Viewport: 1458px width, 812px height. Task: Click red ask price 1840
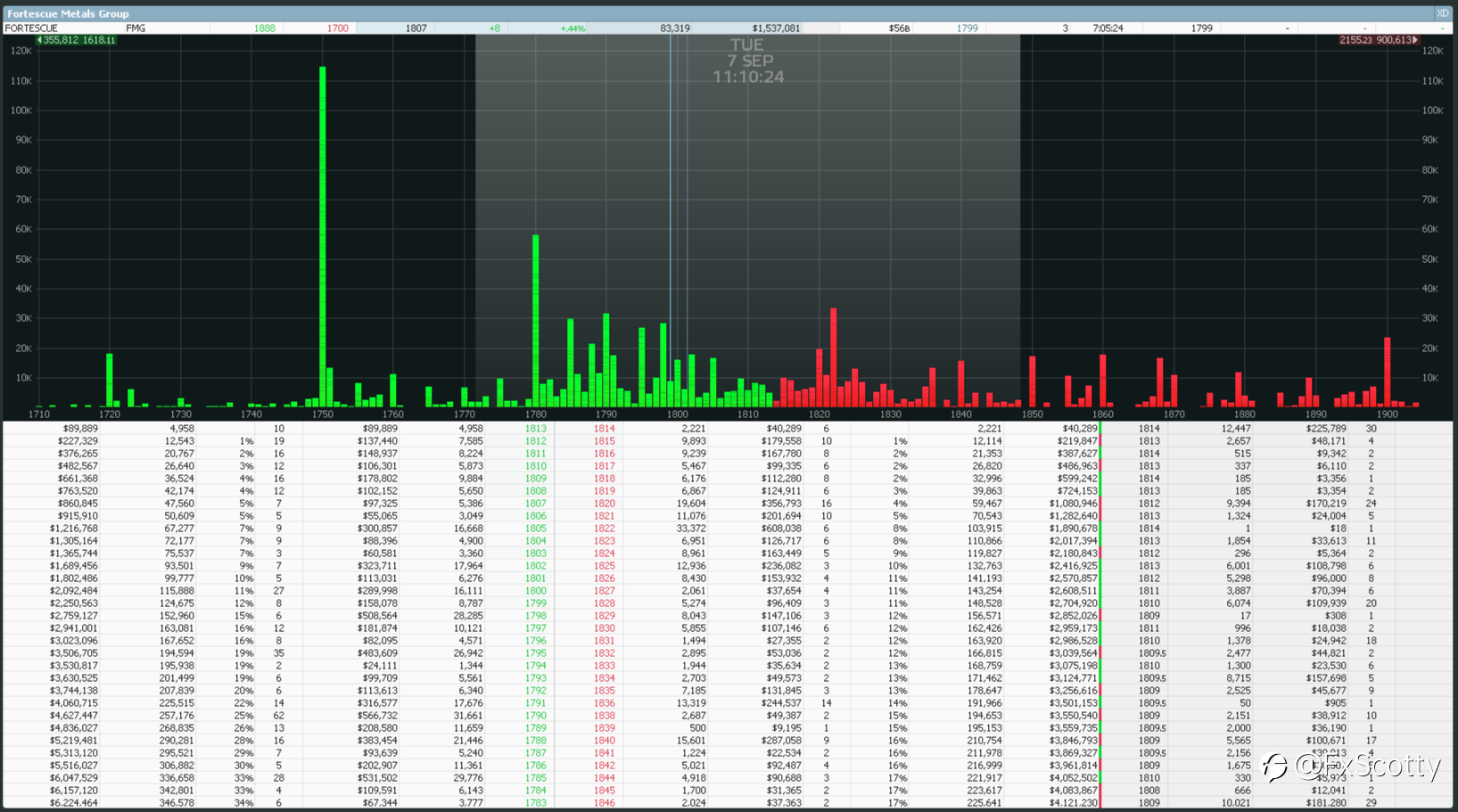(x=604, y=741)
